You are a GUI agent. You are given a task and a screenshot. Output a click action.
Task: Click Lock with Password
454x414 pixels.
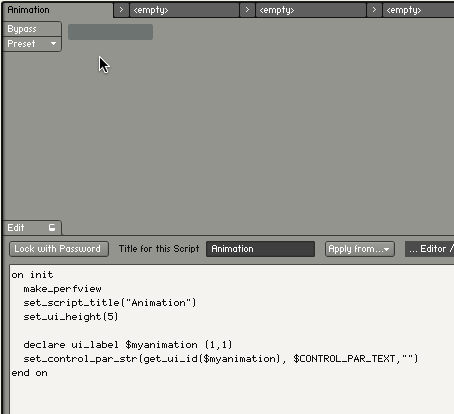[59, 249]
